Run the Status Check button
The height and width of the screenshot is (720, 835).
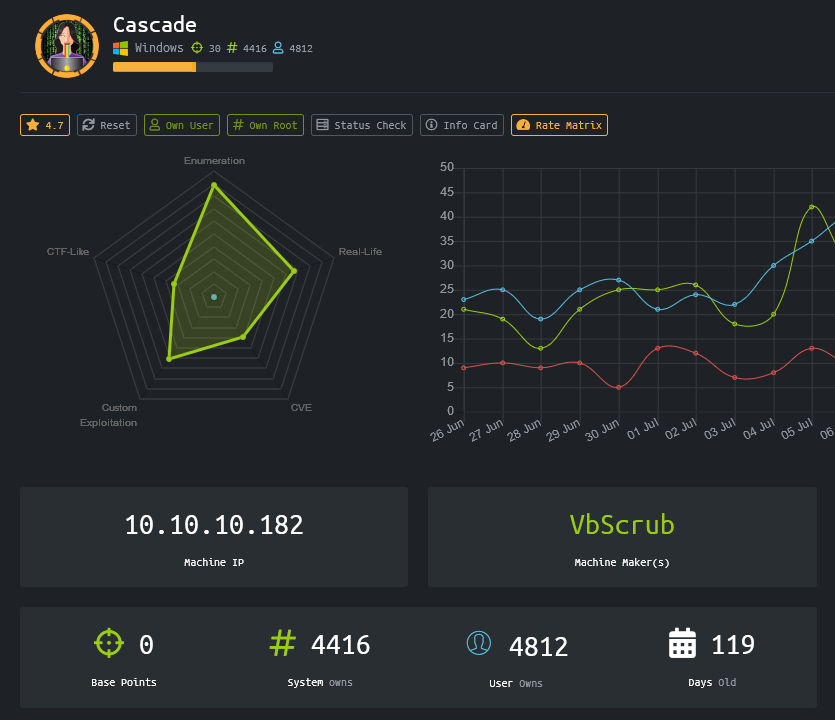click(361, 125)
